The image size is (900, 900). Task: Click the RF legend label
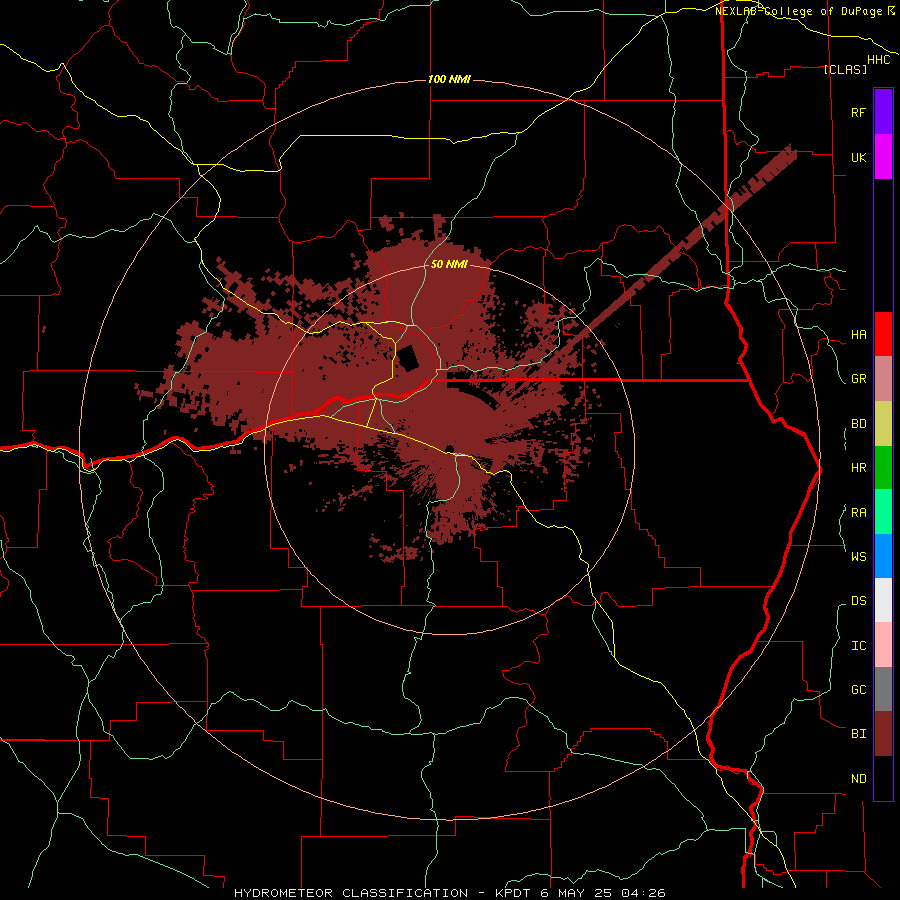(x=858, y=112)
